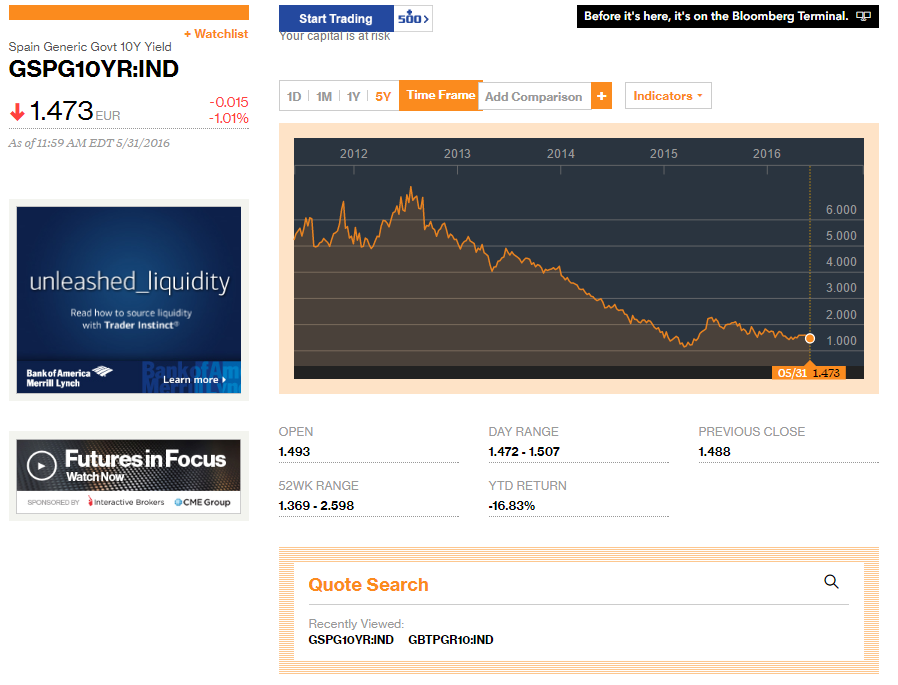Click the chart's current data point marker
The height and width of the screenshot is (685, 898).
click(810, 338)
